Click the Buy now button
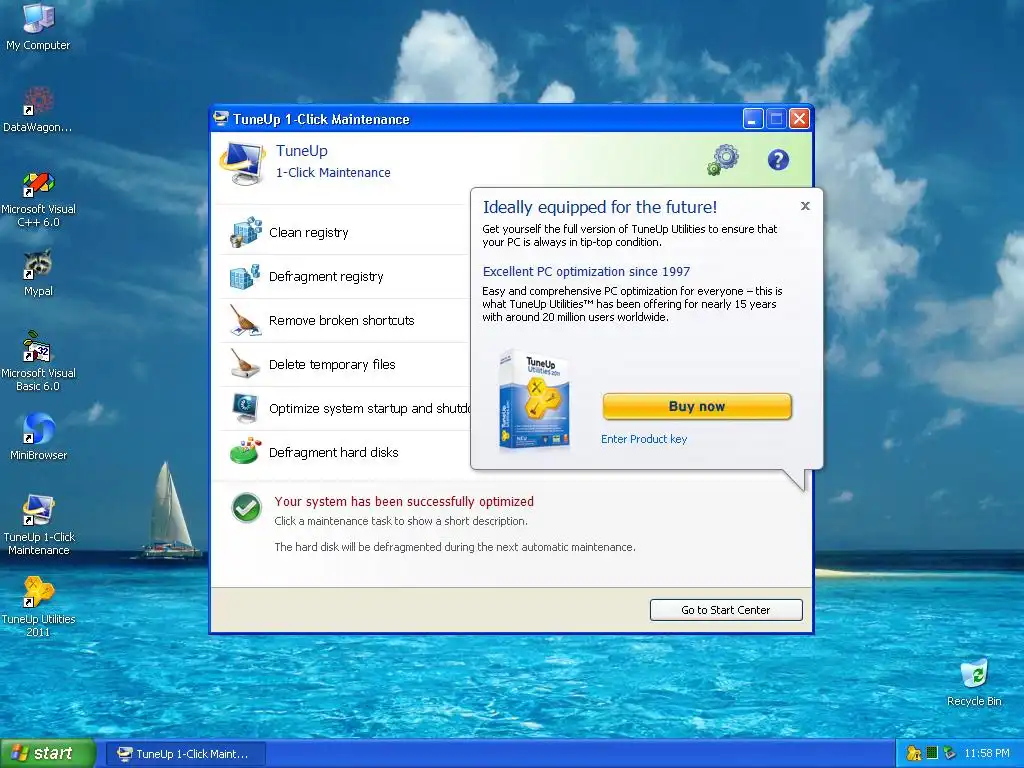Viewport: 1024px width, 768px height. tap(697, 406)
